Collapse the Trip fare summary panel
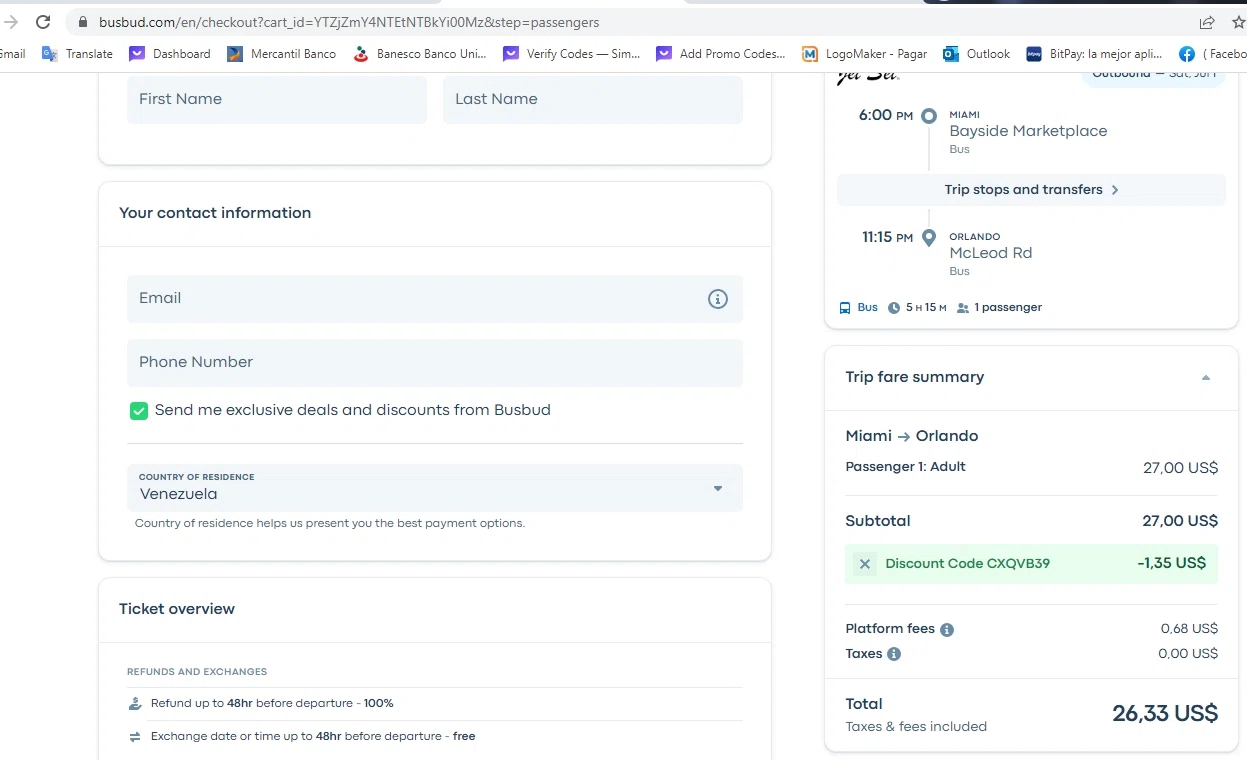 click(x=1206, y=378)
